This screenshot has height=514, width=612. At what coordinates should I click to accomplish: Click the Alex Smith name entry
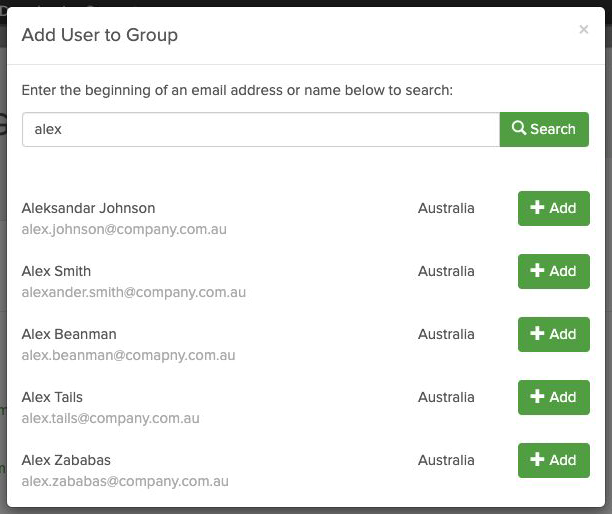(56, 271)
